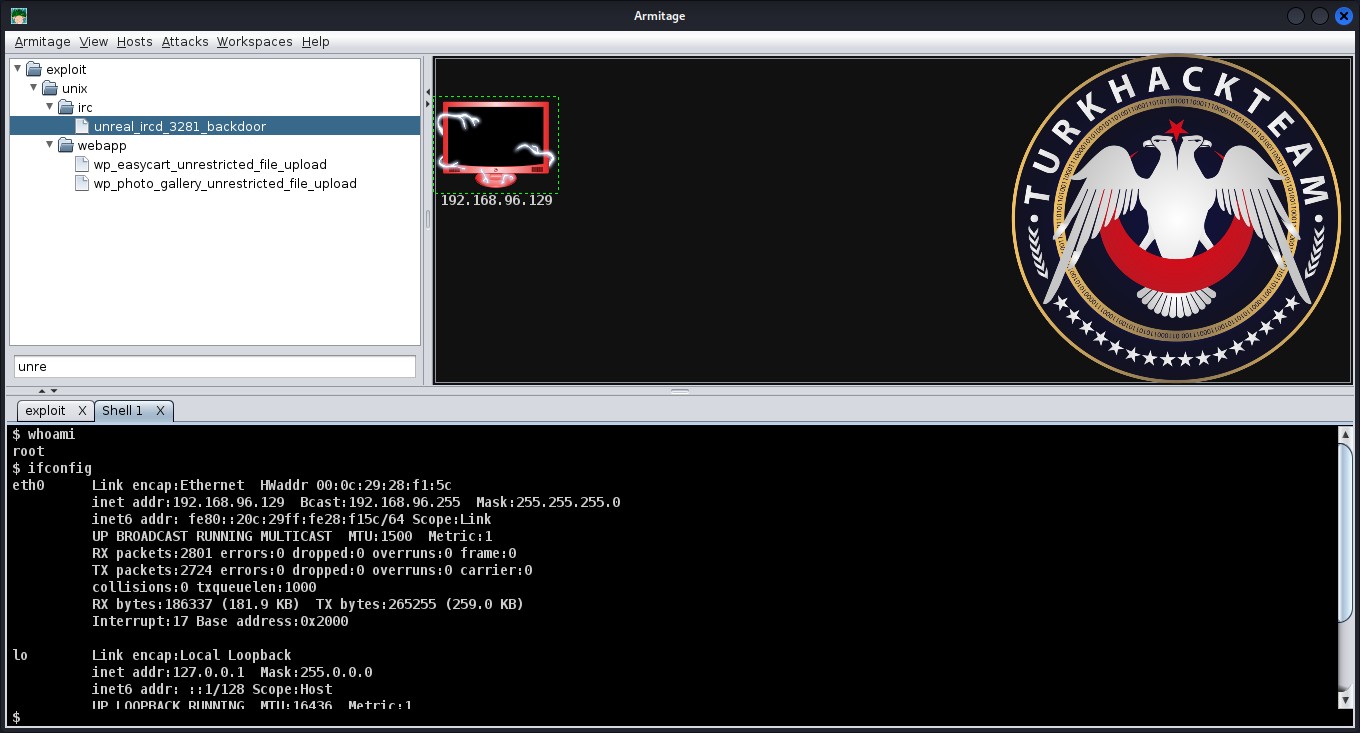Viewport: 1360px width, 733px height.
Task: Click the up arrow on the horizontal splitter
Action: (x=41, y=391)
